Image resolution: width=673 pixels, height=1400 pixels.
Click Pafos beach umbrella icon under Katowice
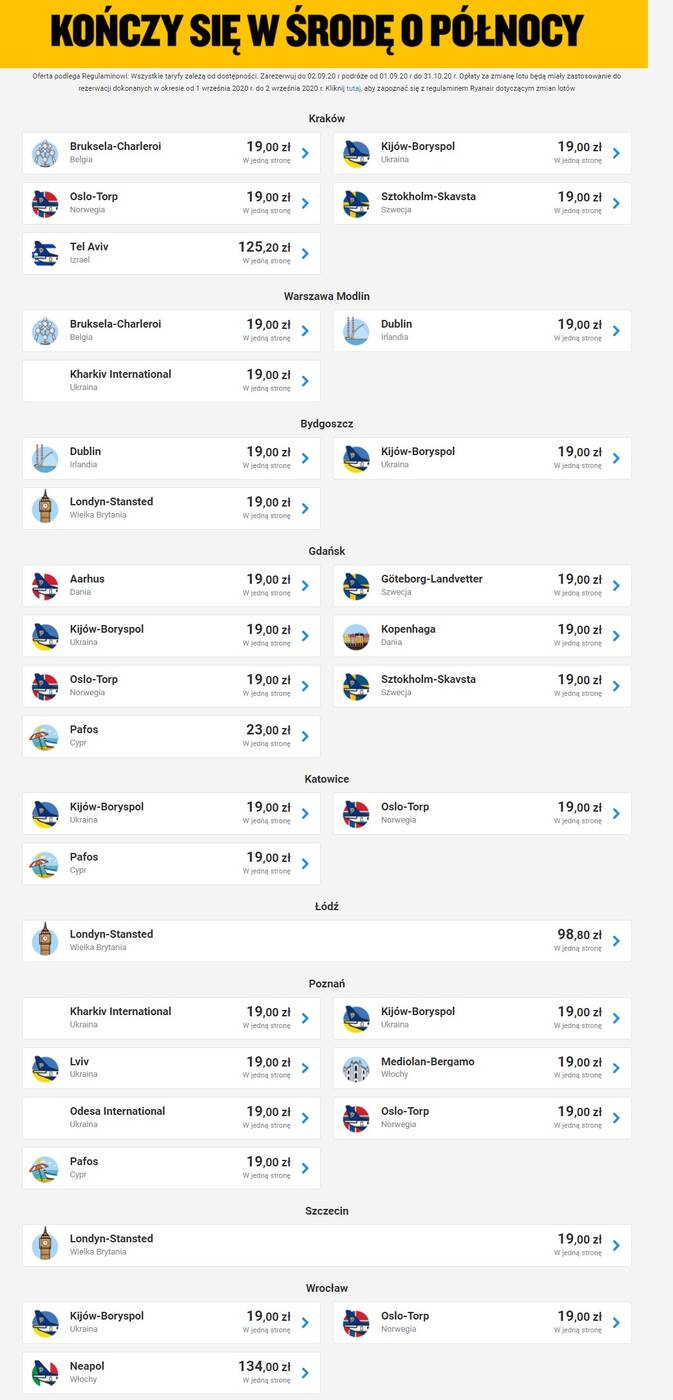click(x=45, y=864)
